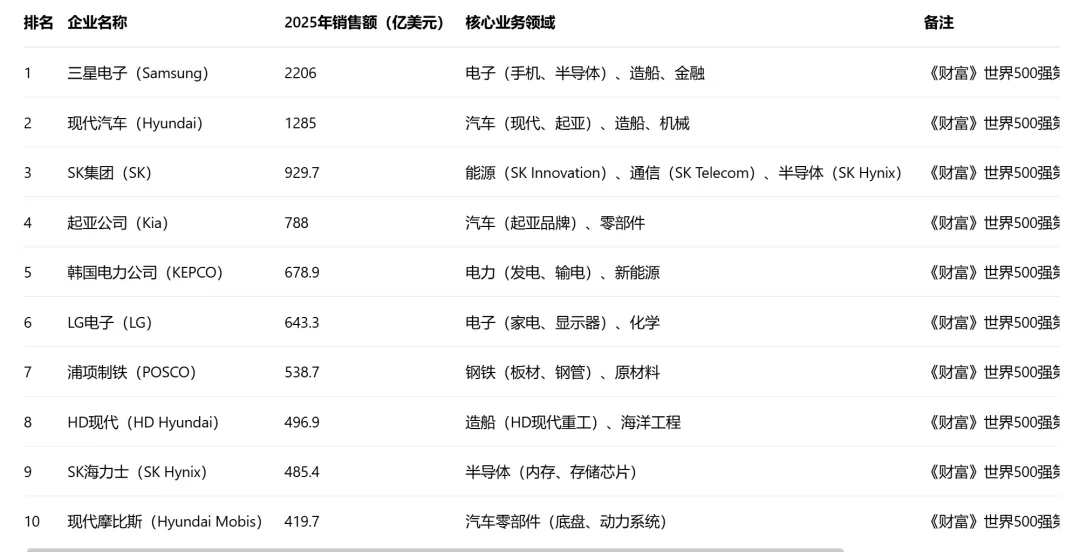Screen dimensions: 1080x552
Task: Click the 备注 cell in Samsung row
Action: click(992, 73)
